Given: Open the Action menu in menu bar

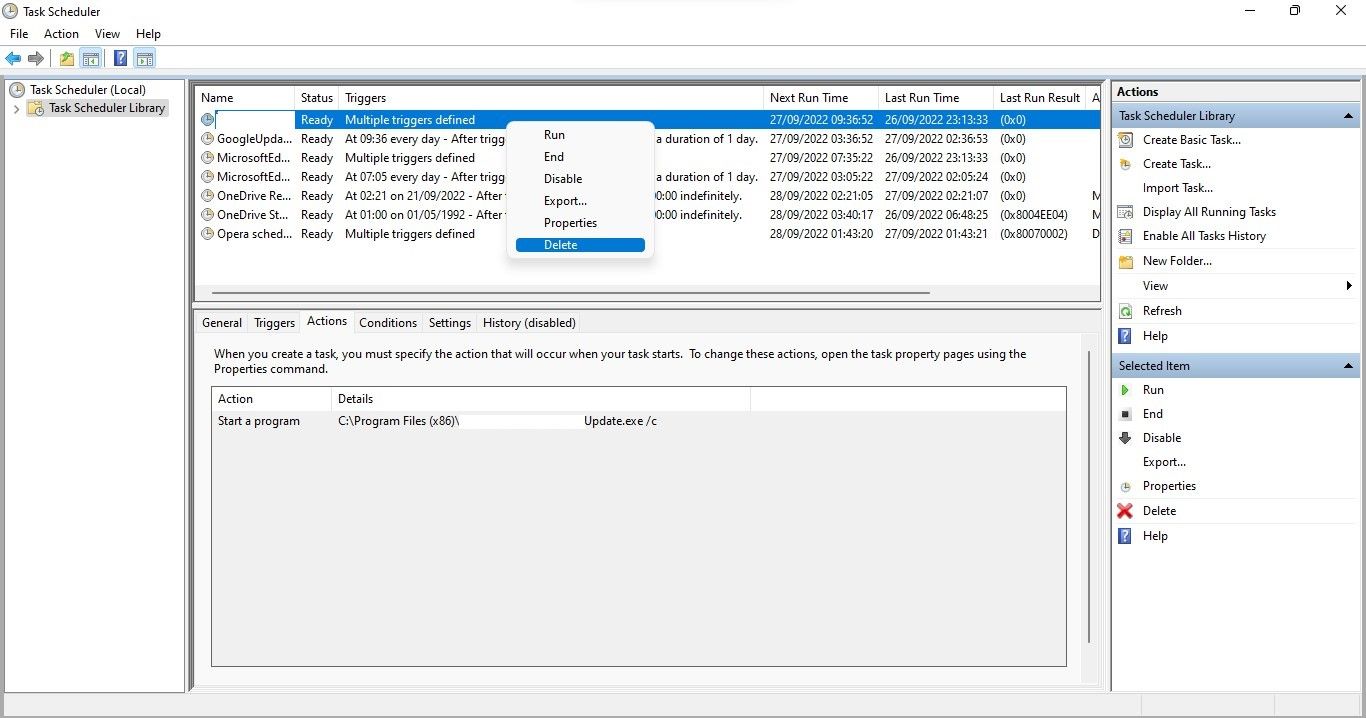Looking at the screenshot, I should pyautogui.click(x=61, y=34).
